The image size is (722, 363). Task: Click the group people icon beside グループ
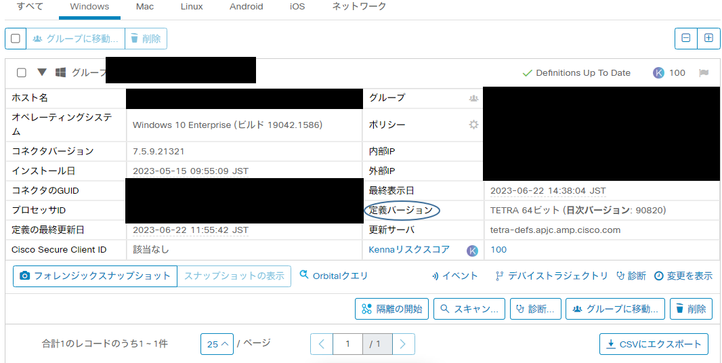click(473, 98)
